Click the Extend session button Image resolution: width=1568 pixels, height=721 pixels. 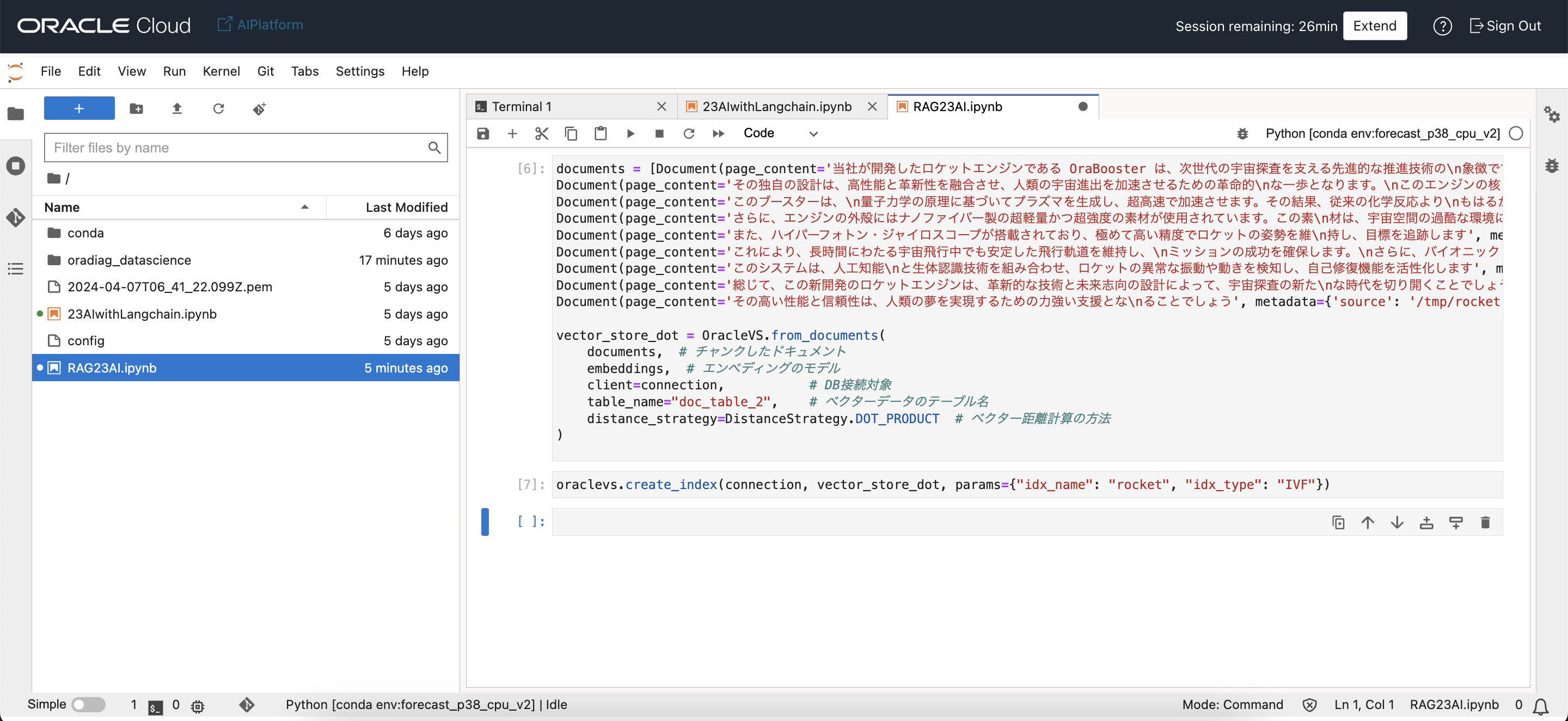tap(1374, 26)
